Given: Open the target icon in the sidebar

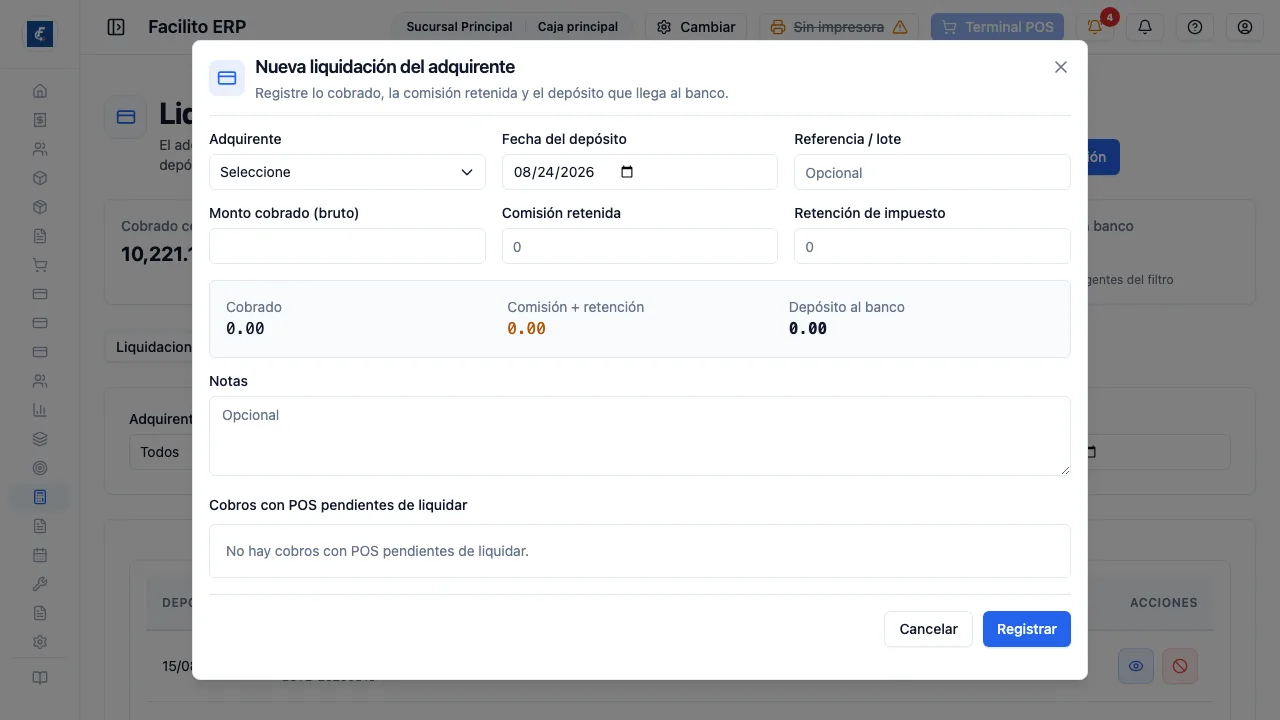Looking at the screenshot, I should tap(40, 468).
